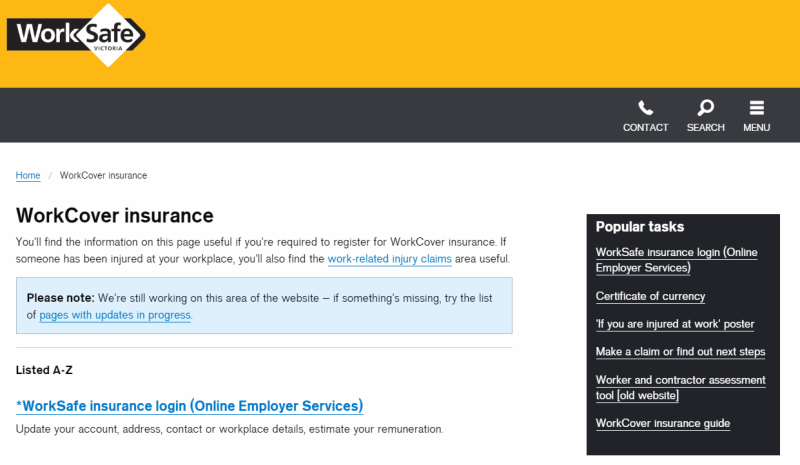Viewport: 800px width, 465px height.
Task: Click the CONTACT label in header
Action: 645,128
